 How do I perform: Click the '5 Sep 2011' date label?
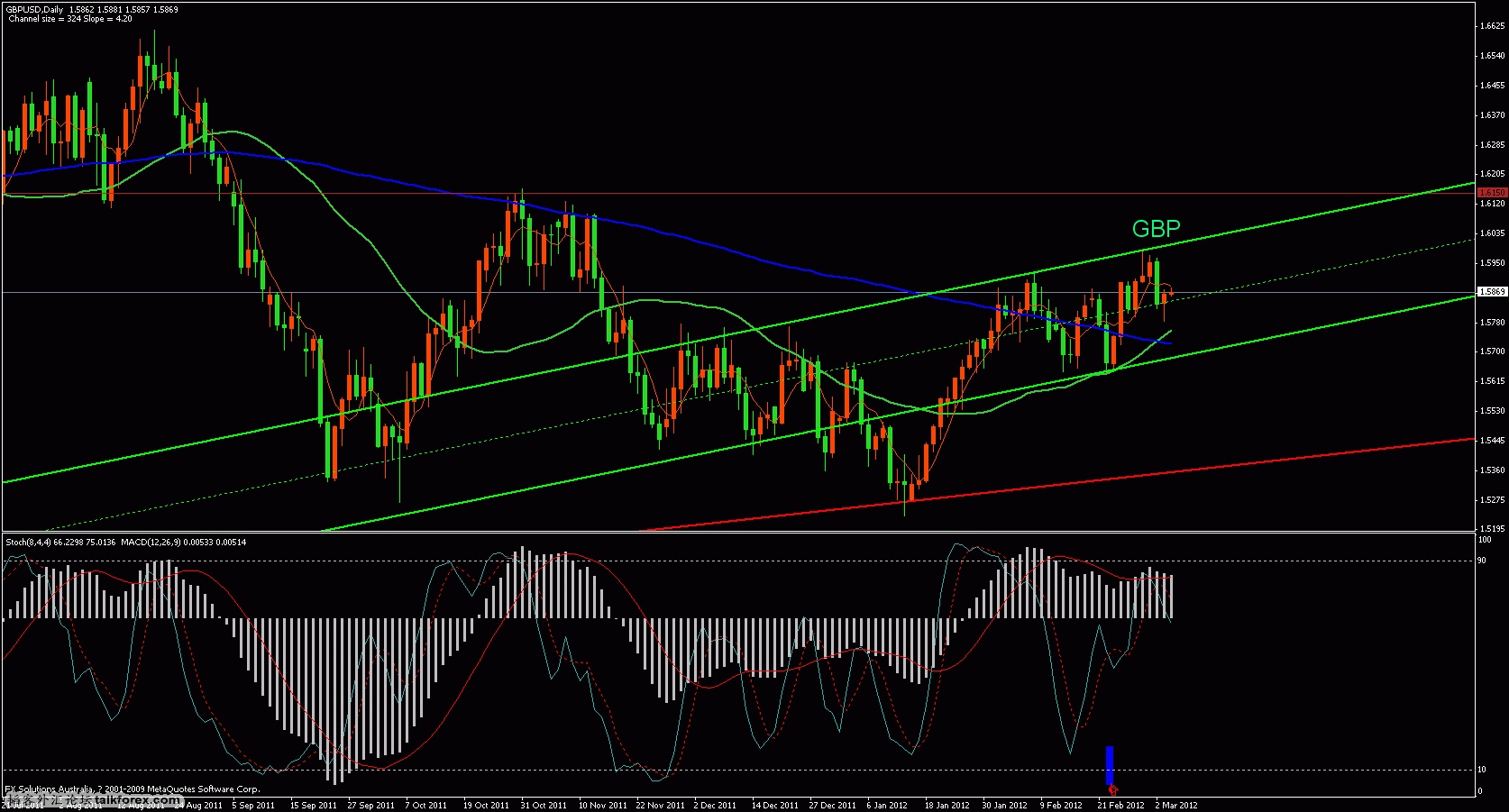[x=253, y=806]
